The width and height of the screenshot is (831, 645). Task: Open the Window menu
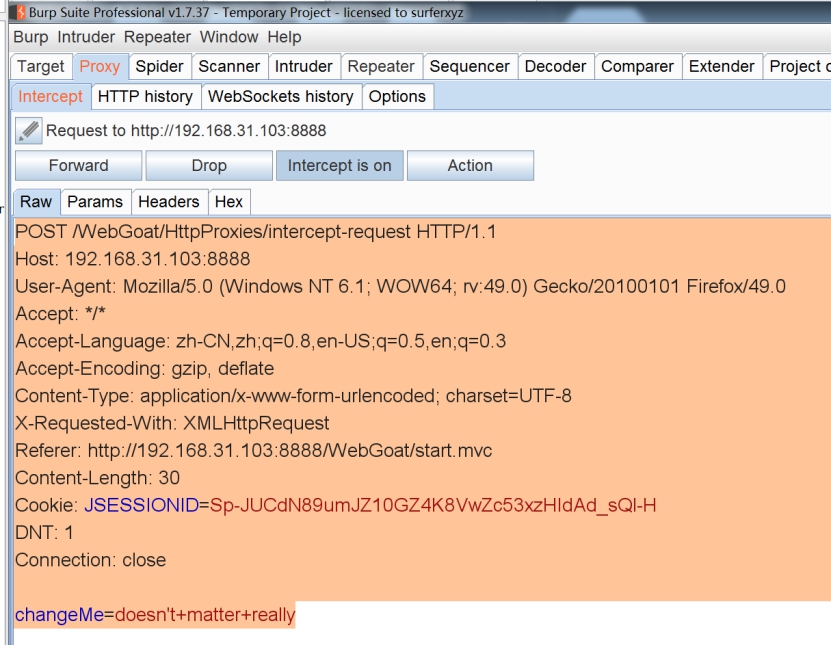229,37
